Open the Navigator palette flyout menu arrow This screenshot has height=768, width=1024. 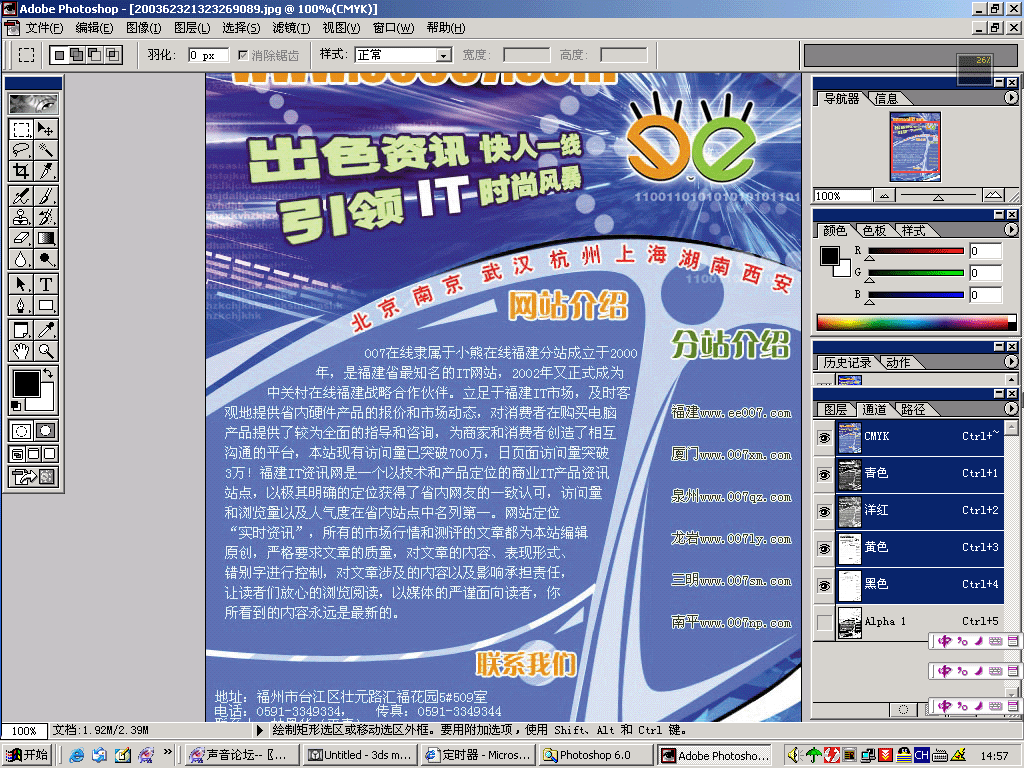pos(1010,98)
